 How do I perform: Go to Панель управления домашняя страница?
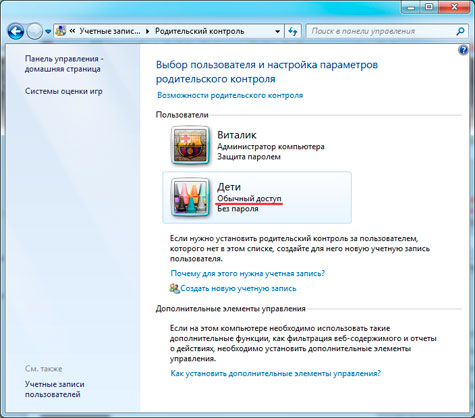[64, 64]
